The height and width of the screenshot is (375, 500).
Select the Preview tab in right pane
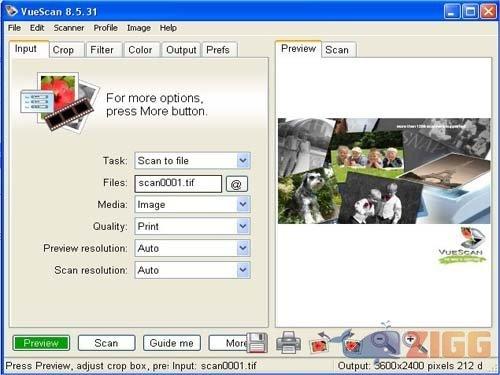click(x=298, y=49)
